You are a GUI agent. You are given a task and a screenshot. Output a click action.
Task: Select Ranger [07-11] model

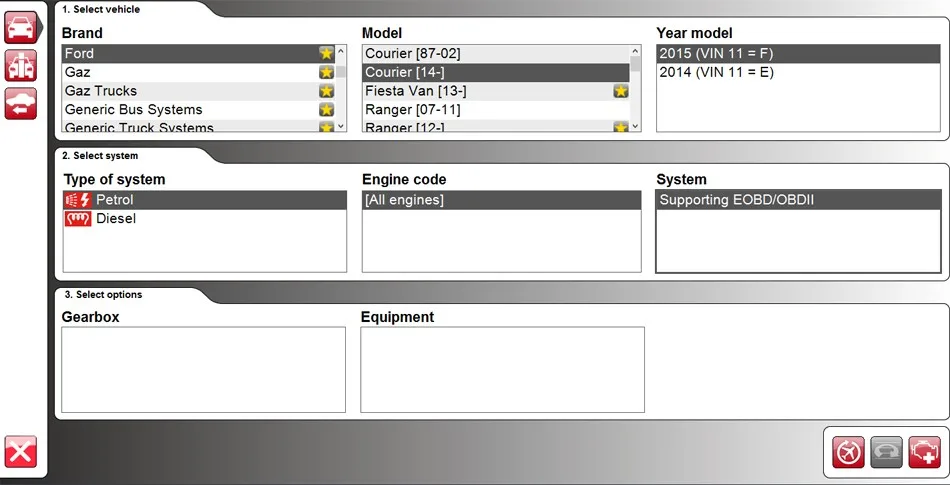point(496,110)
